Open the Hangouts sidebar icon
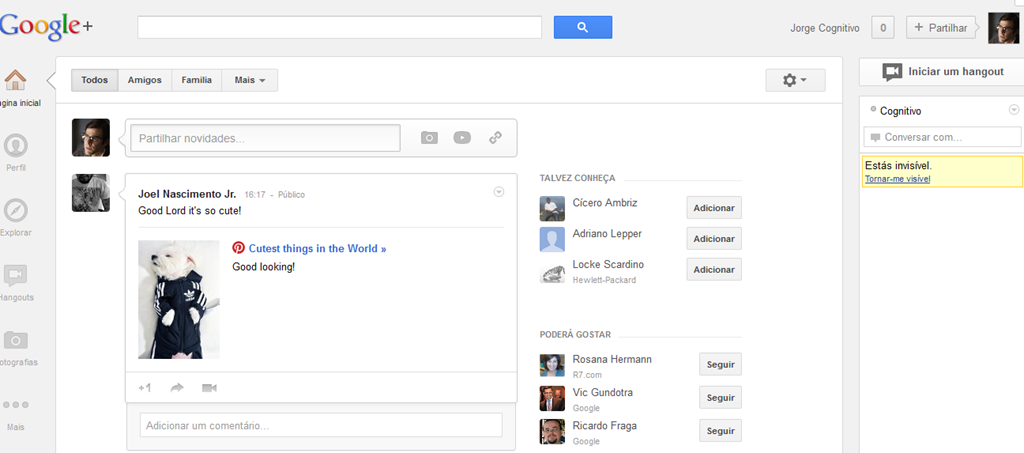The height and width of the screenshot is (453, 1024). (x=15, y=275)
